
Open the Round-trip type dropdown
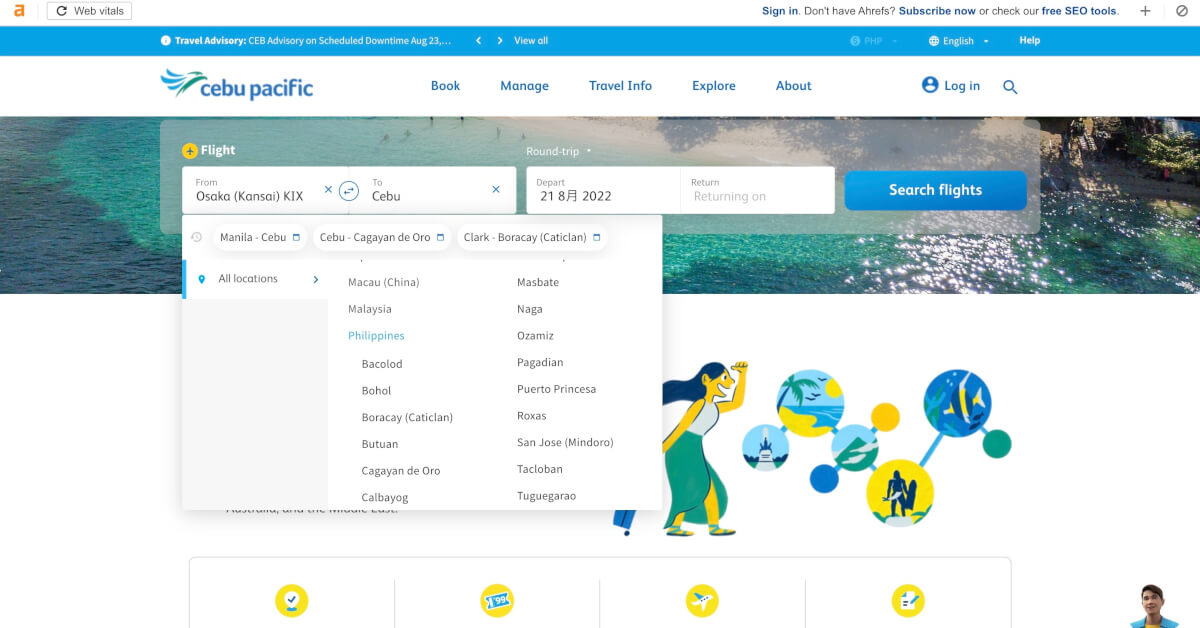559,152
